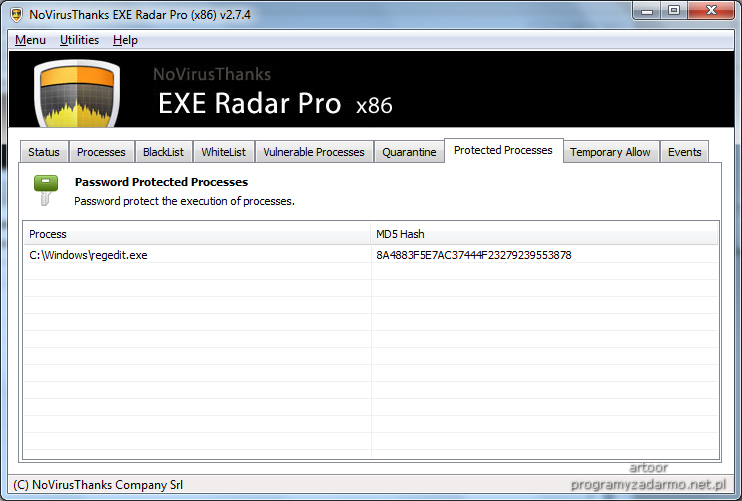Image resolution: width=742 pixels, height=501 pixels.
Task: Maximize the EXE Radar Pro window
Action: coord(674,10)
